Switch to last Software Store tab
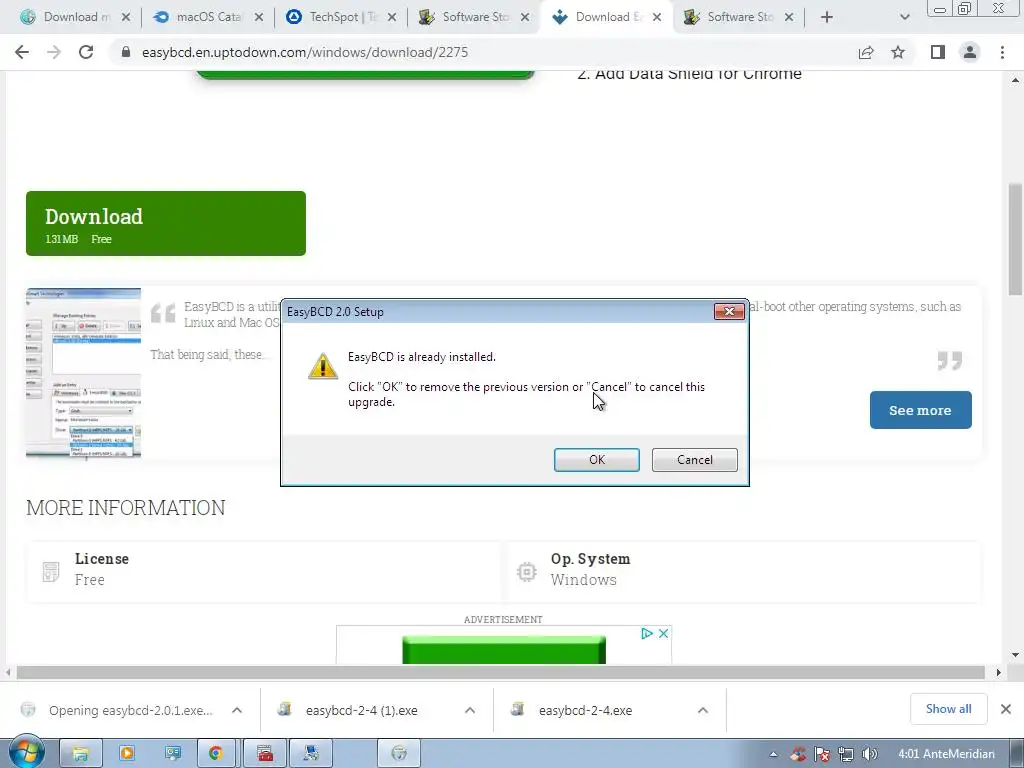This screenshot has height=768, width=1024. (x=739, y=17)
